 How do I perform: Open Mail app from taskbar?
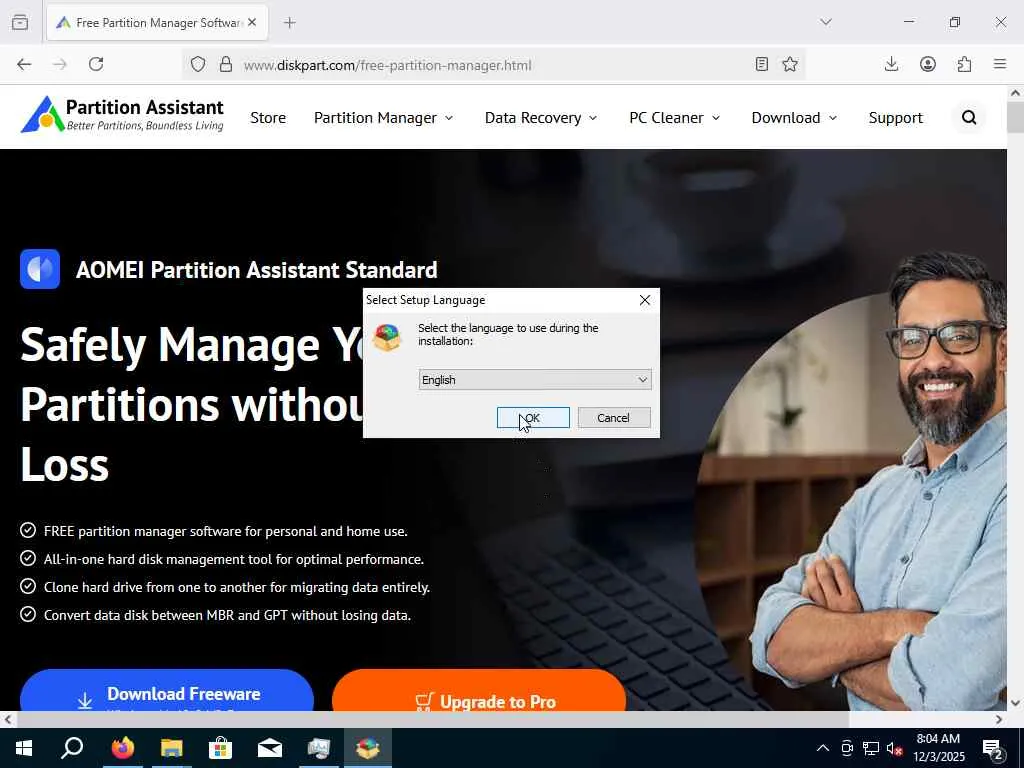click(270, 748)
